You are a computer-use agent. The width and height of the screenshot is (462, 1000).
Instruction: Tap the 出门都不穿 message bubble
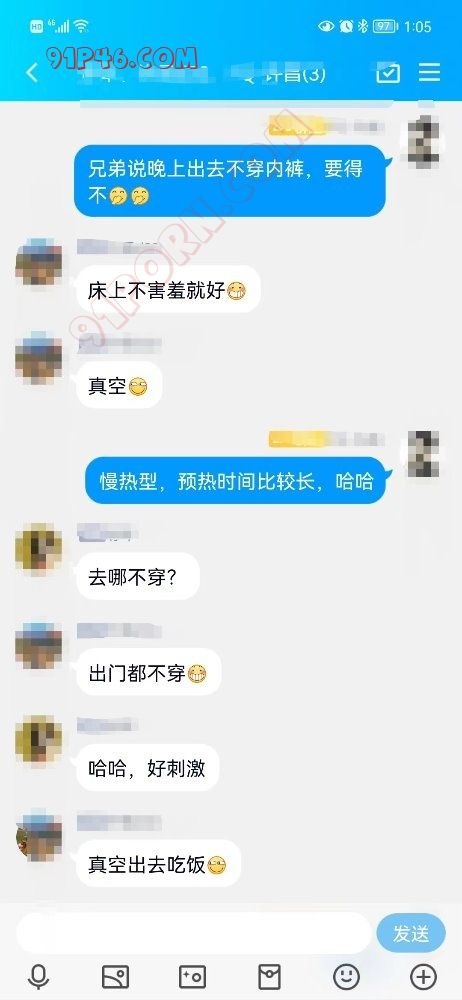click(x=148, y=672)
